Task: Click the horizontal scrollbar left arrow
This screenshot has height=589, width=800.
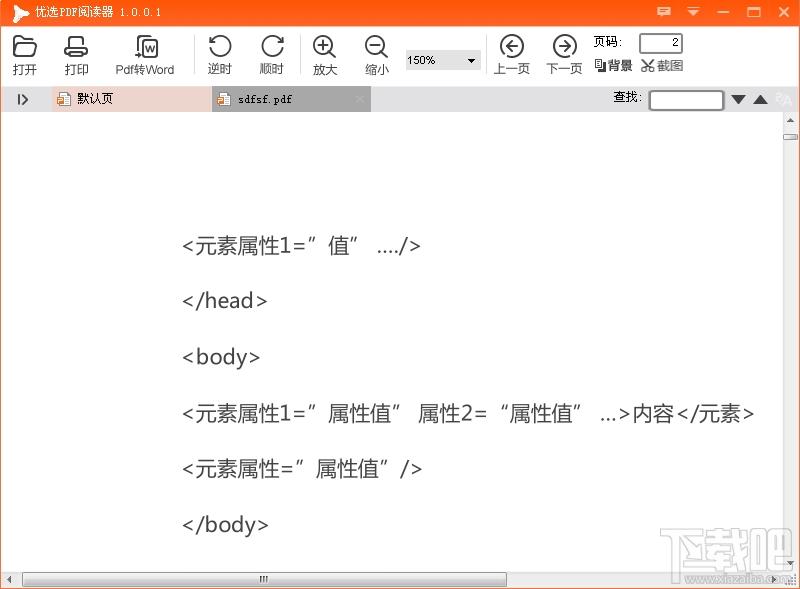Action: tap(9, 579)
